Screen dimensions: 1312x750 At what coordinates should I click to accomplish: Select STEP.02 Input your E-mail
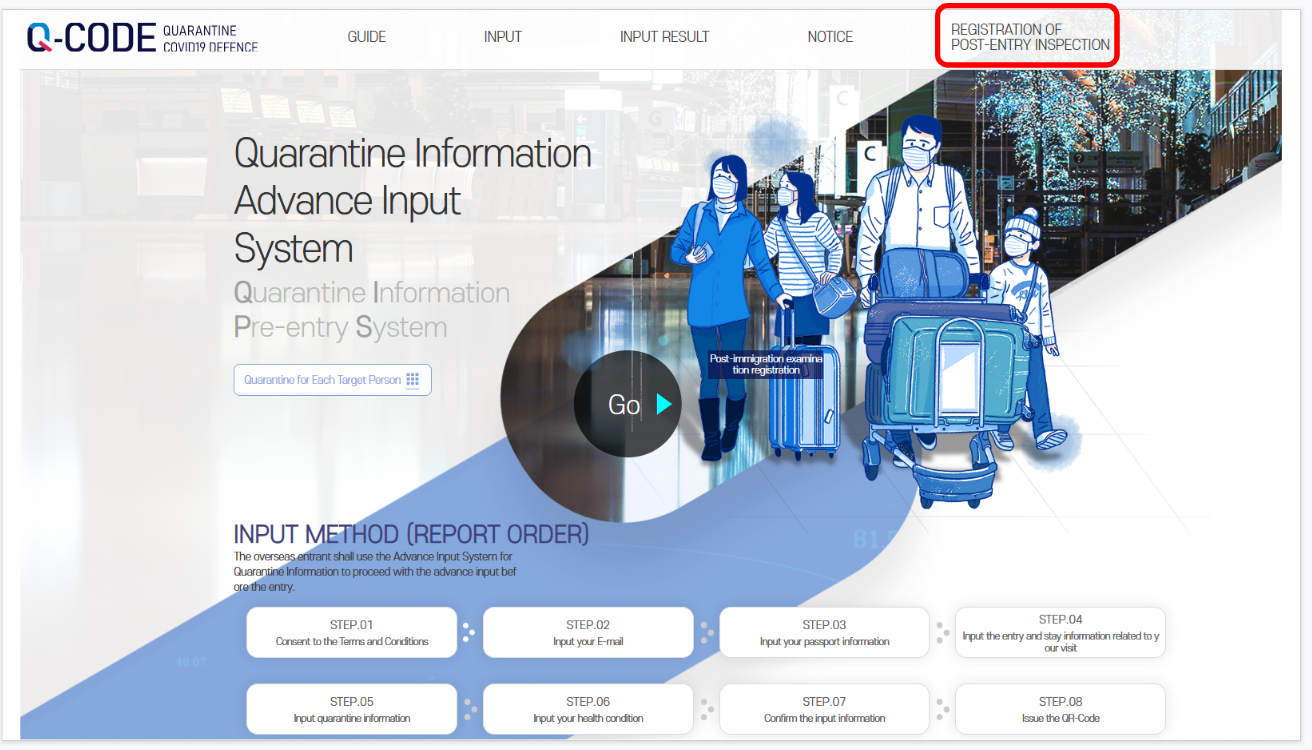pyautogui.click(x=588, y=632)
